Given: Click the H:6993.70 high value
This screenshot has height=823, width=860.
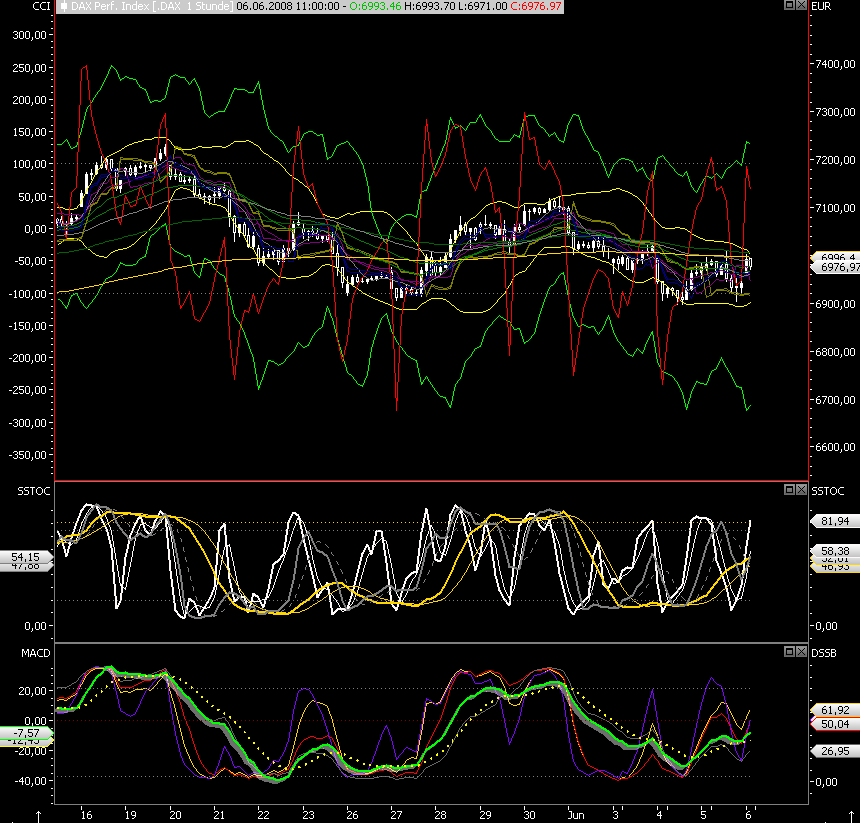Looking at the screenshot, I should point(429,7).
